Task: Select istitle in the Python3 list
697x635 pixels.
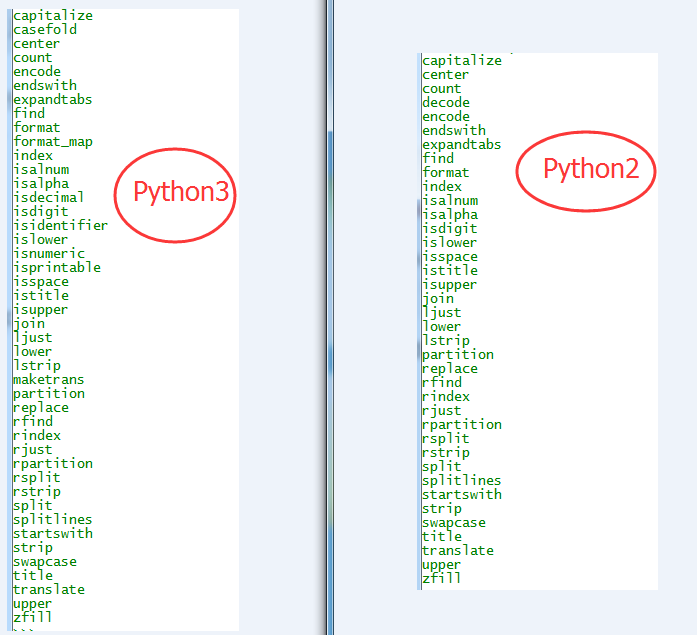Action: (41, 296)
